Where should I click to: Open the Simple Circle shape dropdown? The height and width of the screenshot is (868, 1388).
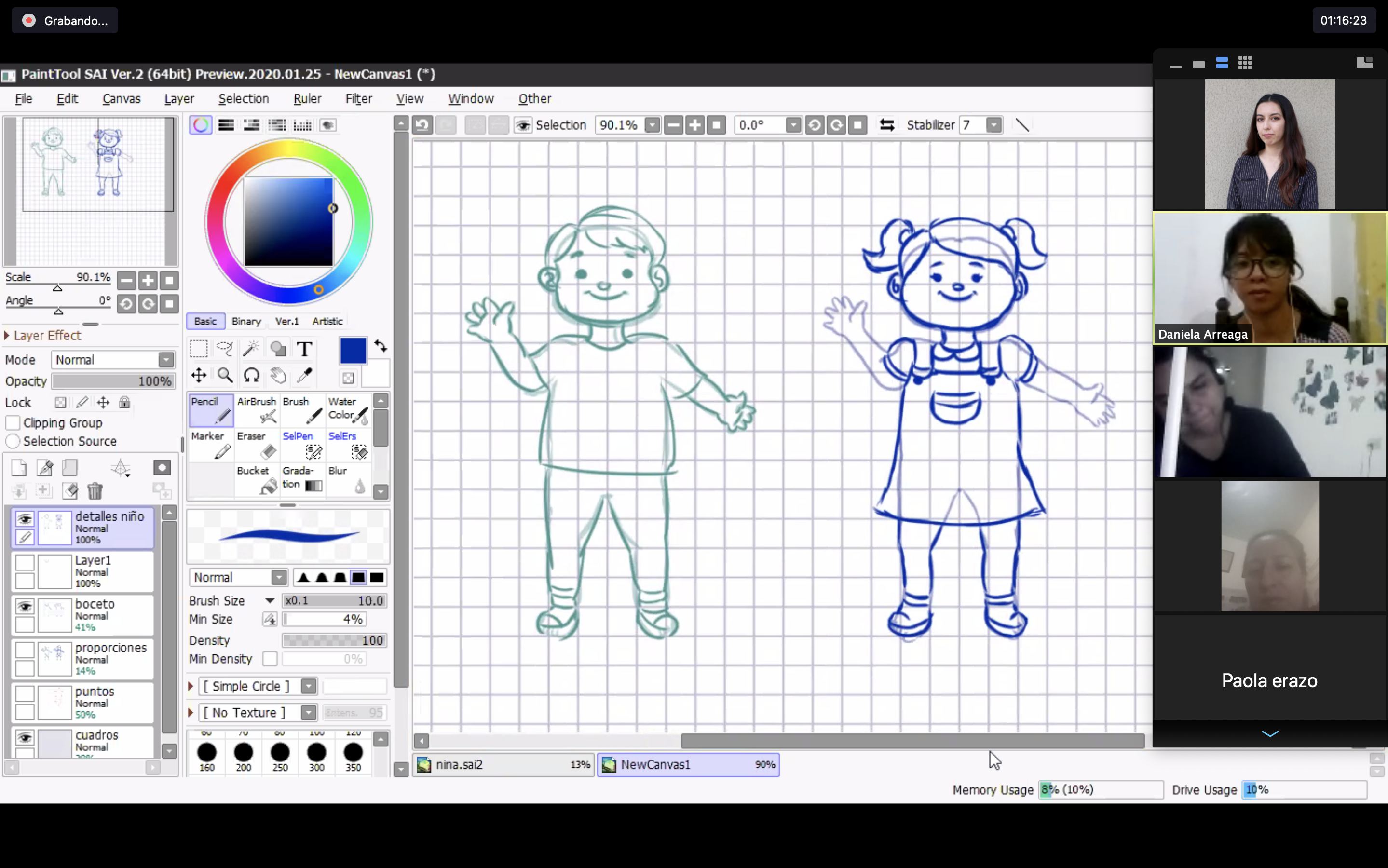[309, 686]
